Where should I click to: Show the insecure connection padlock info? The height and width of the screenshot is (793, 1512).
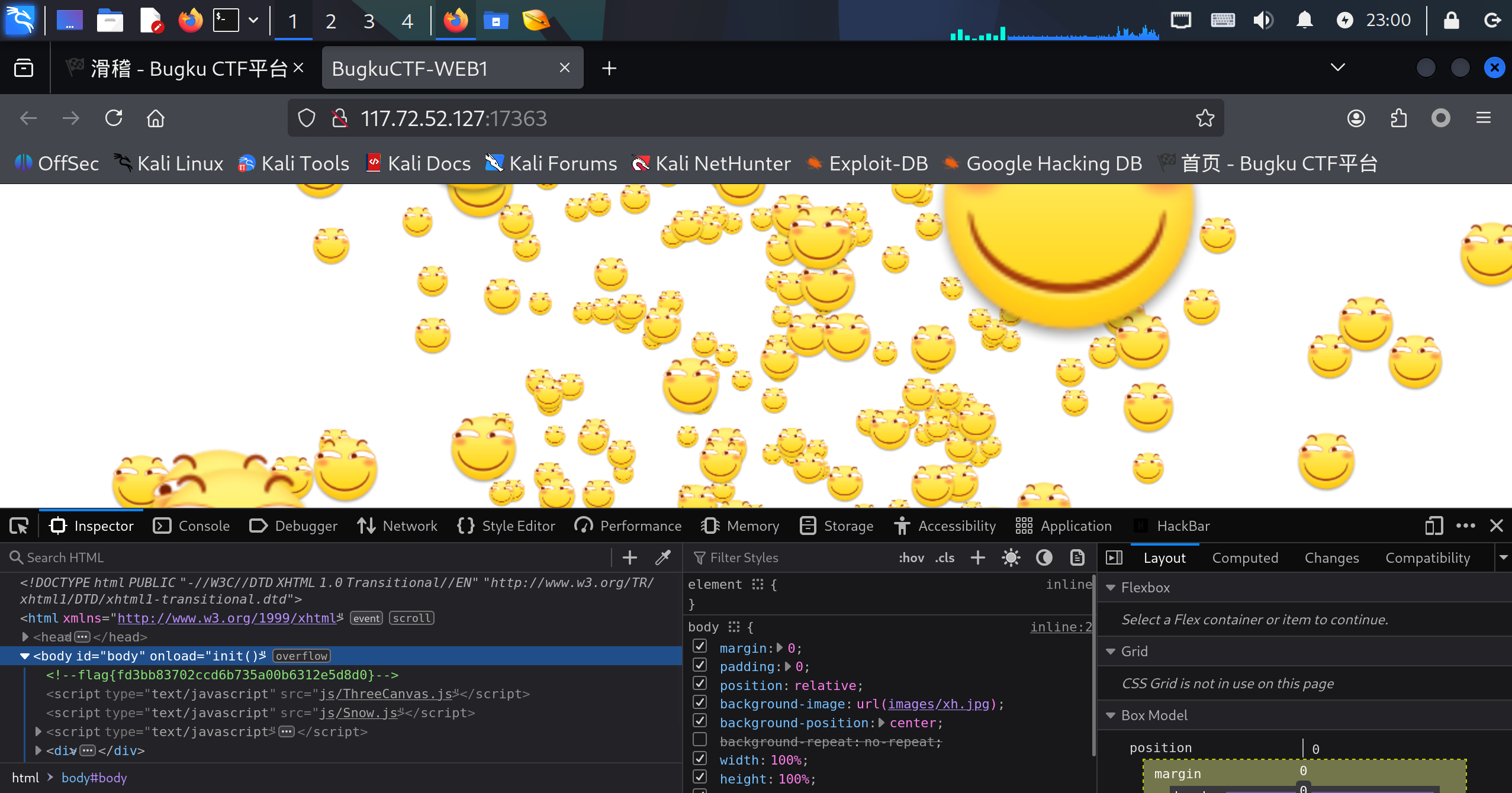tap(339, 118)
